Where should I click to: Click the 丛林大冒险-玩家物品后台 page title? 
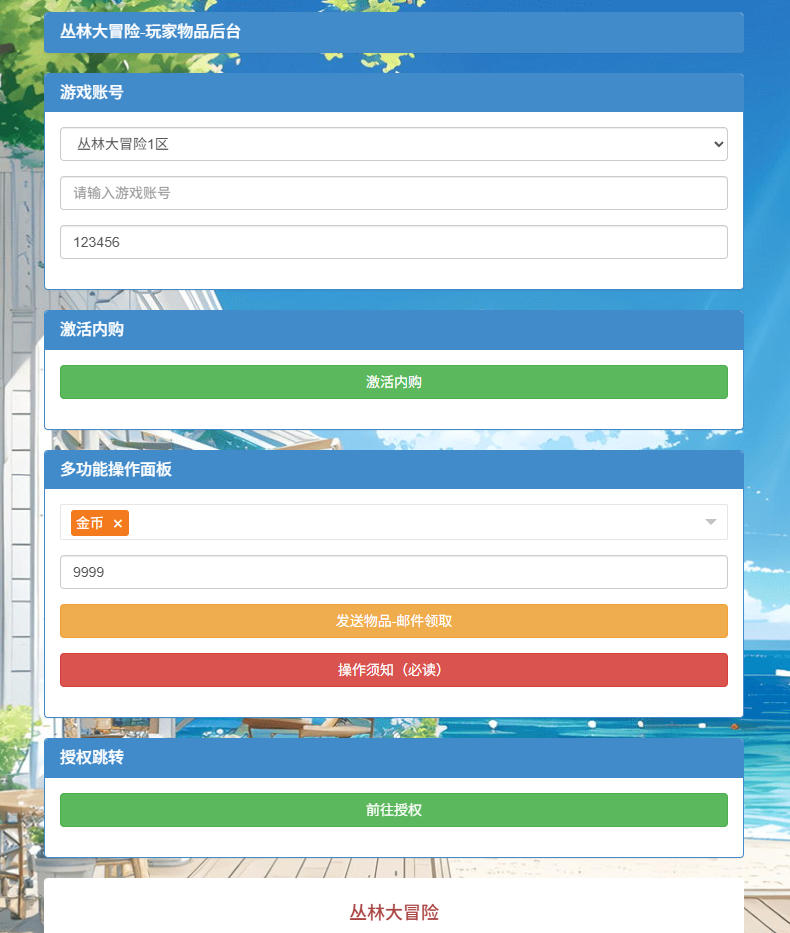150,32
